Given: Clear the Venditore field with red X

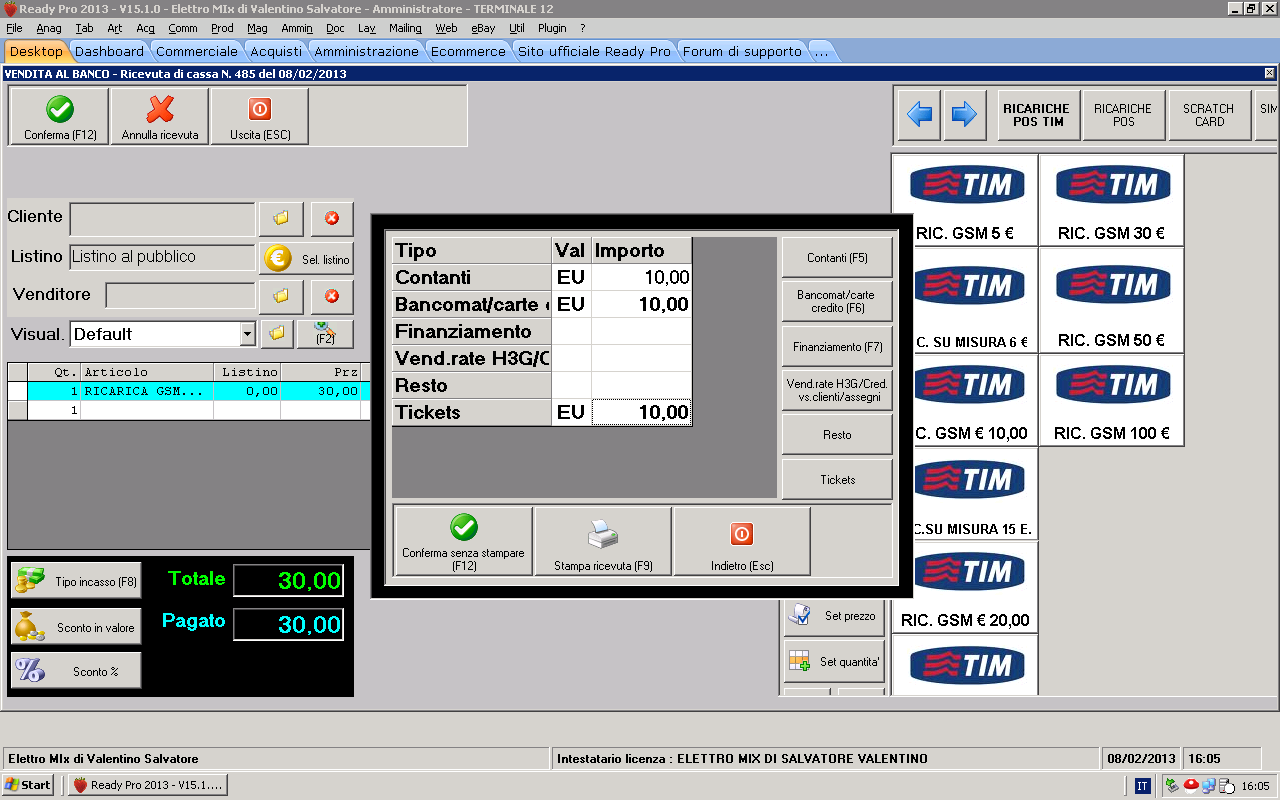Looking at the screenshot, I should (x=332, y=296).
